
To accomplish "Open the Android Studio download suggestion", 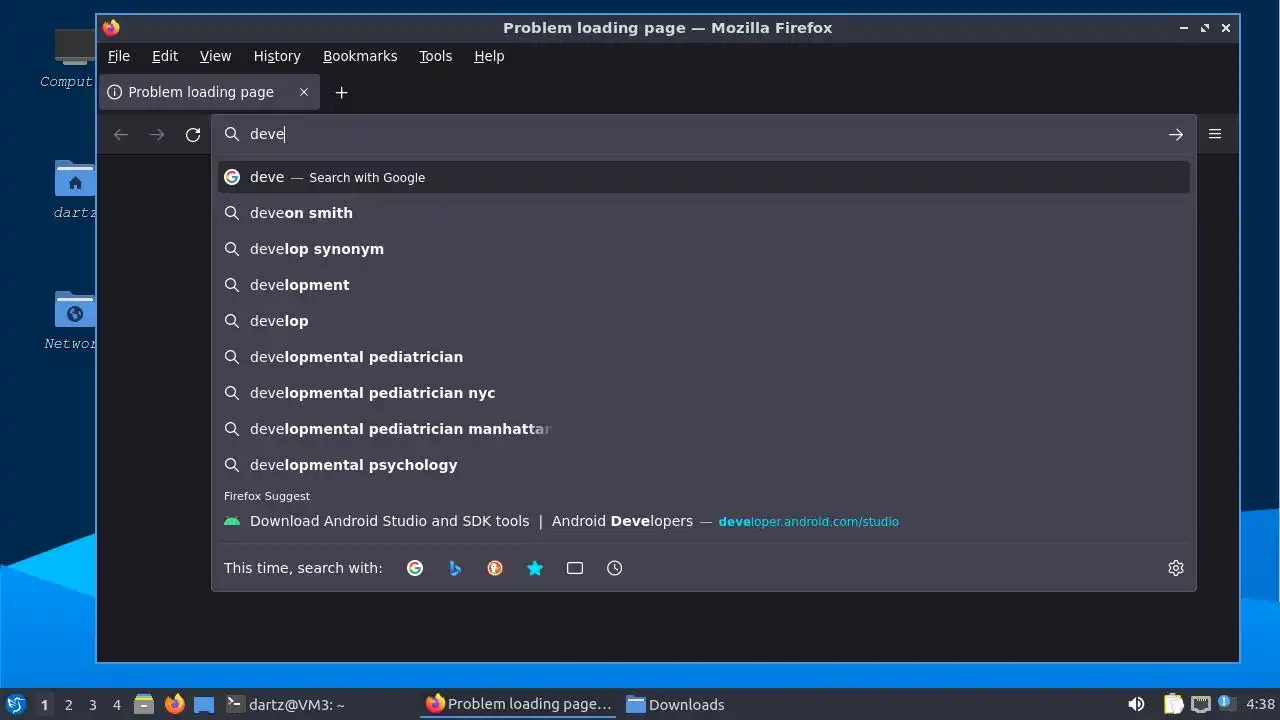I will 703,521.
